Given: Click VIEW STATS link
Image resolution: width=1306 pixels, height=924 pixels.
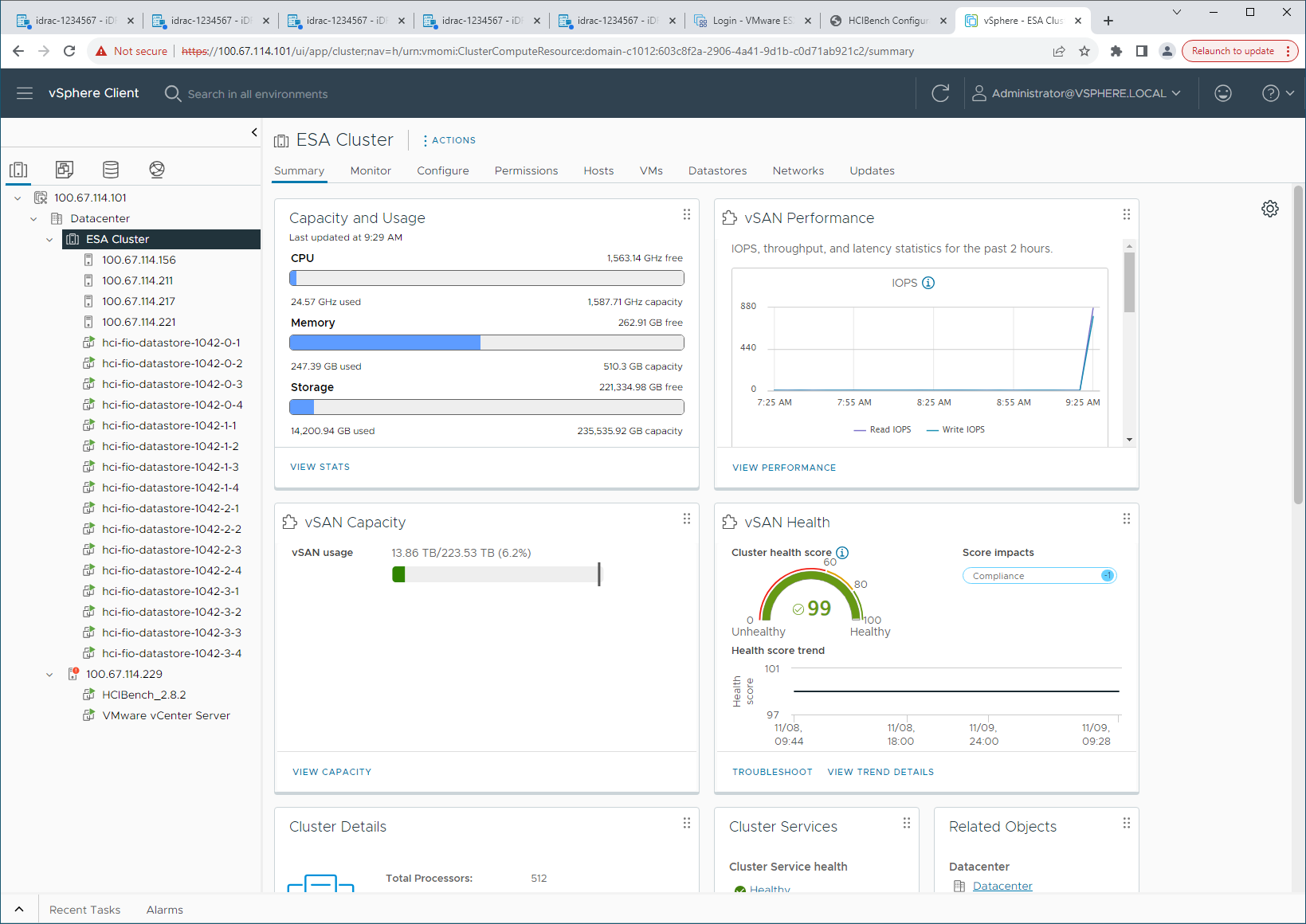Looking at the screenshot, I should [x=320, y=467].
